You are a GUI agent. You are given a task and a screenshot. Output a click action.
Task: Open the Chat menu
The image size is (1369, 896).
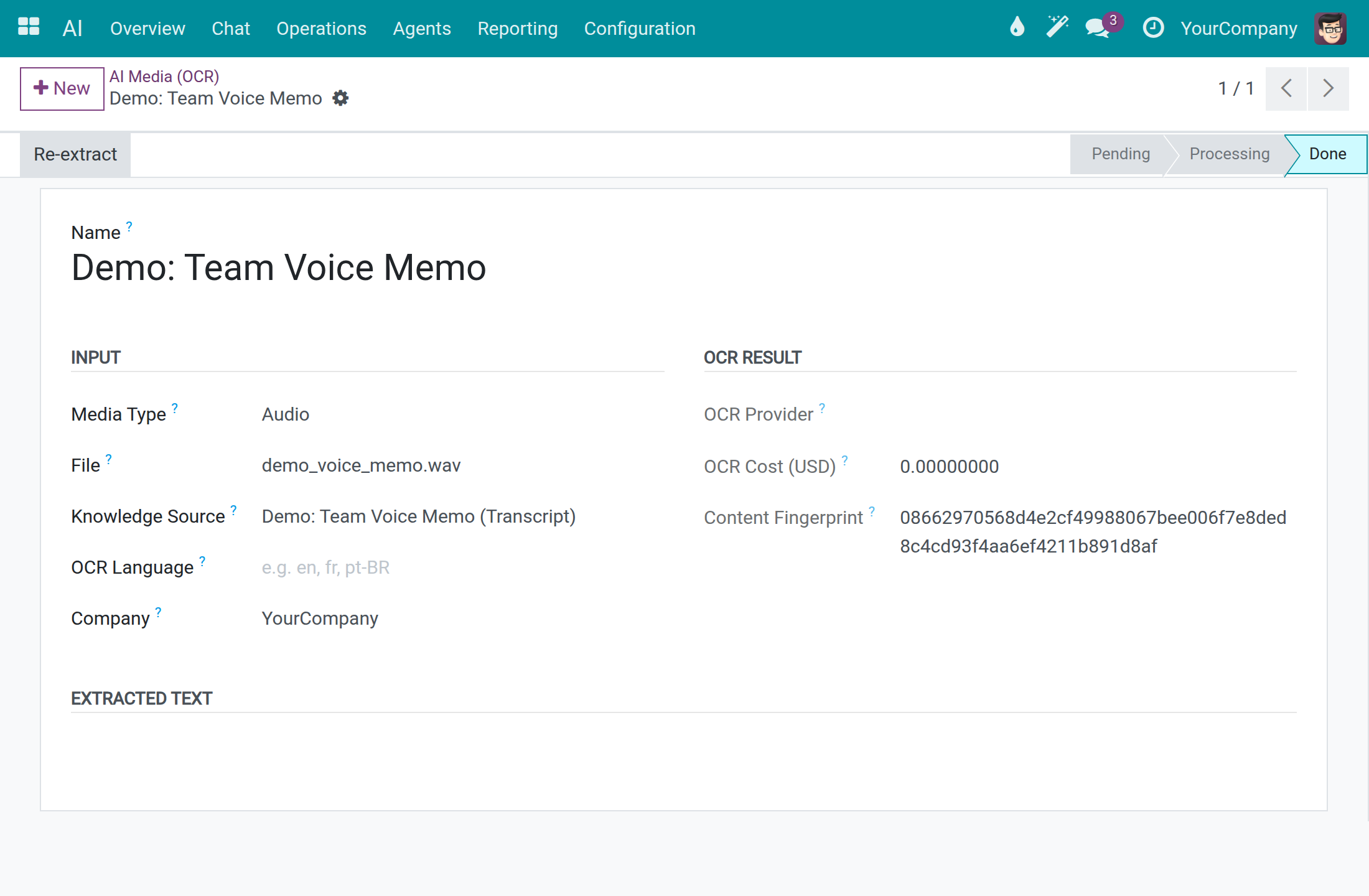click(x=231, y=29)
